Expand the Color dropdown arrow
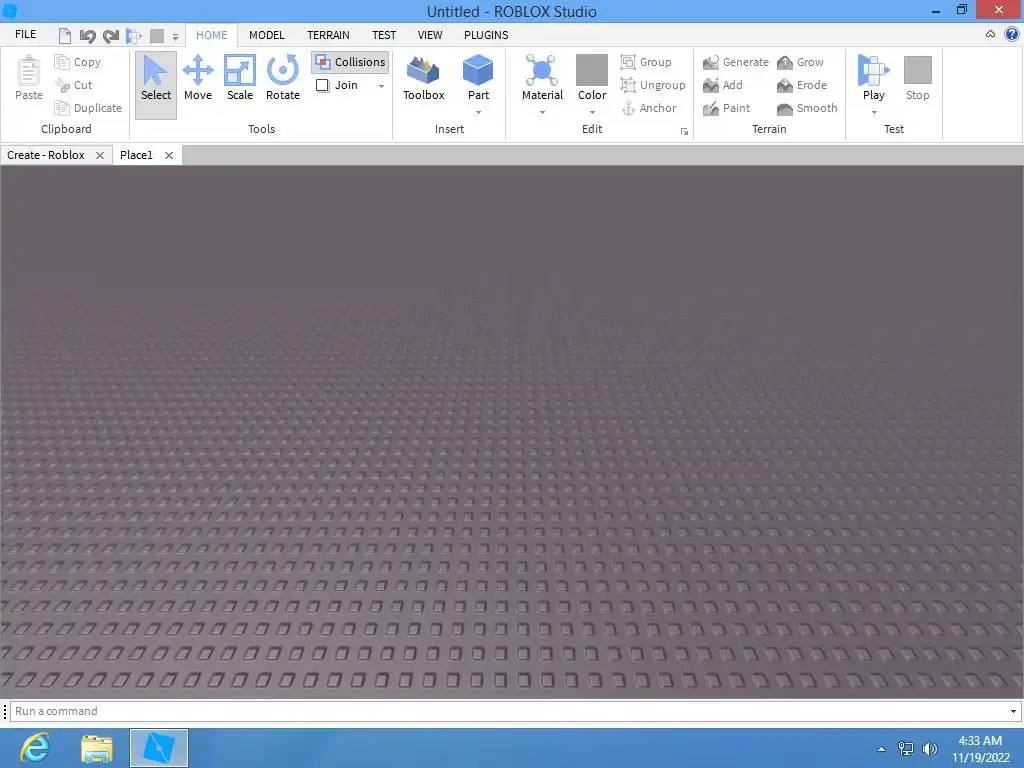1024x768 pixels. [592, 112]
